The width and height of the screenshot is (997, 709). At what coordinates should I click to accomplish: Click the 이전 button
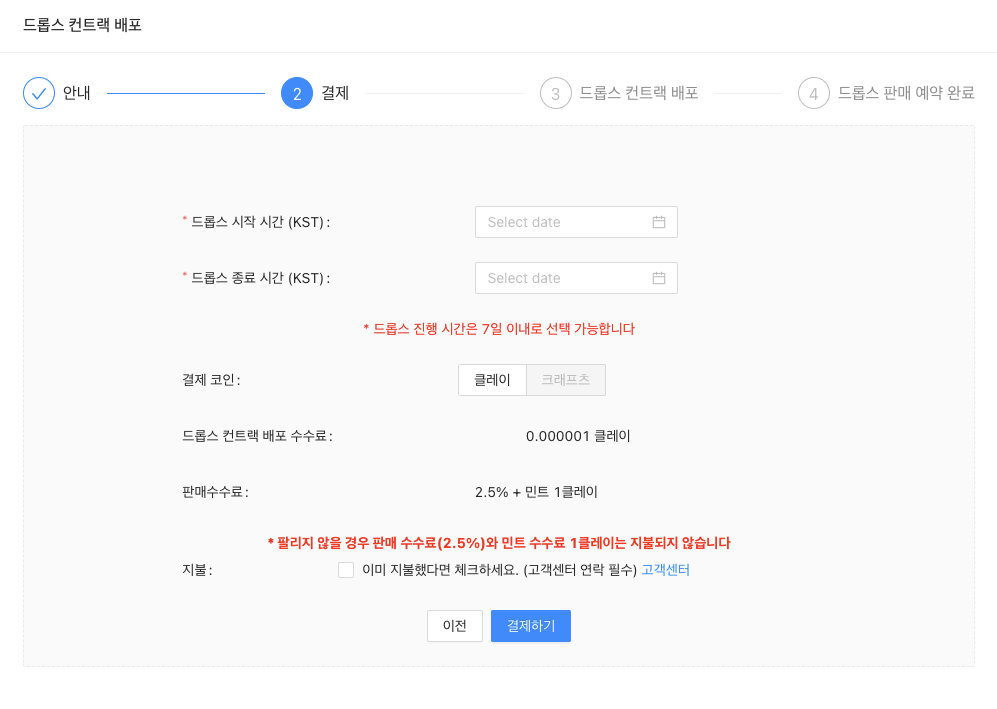coord(455,626)
